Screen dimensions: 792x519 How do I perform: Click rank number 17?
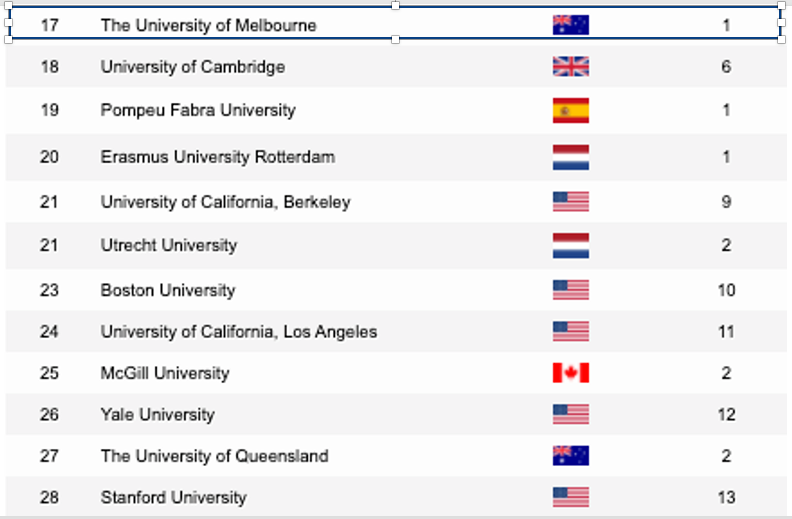50,25
